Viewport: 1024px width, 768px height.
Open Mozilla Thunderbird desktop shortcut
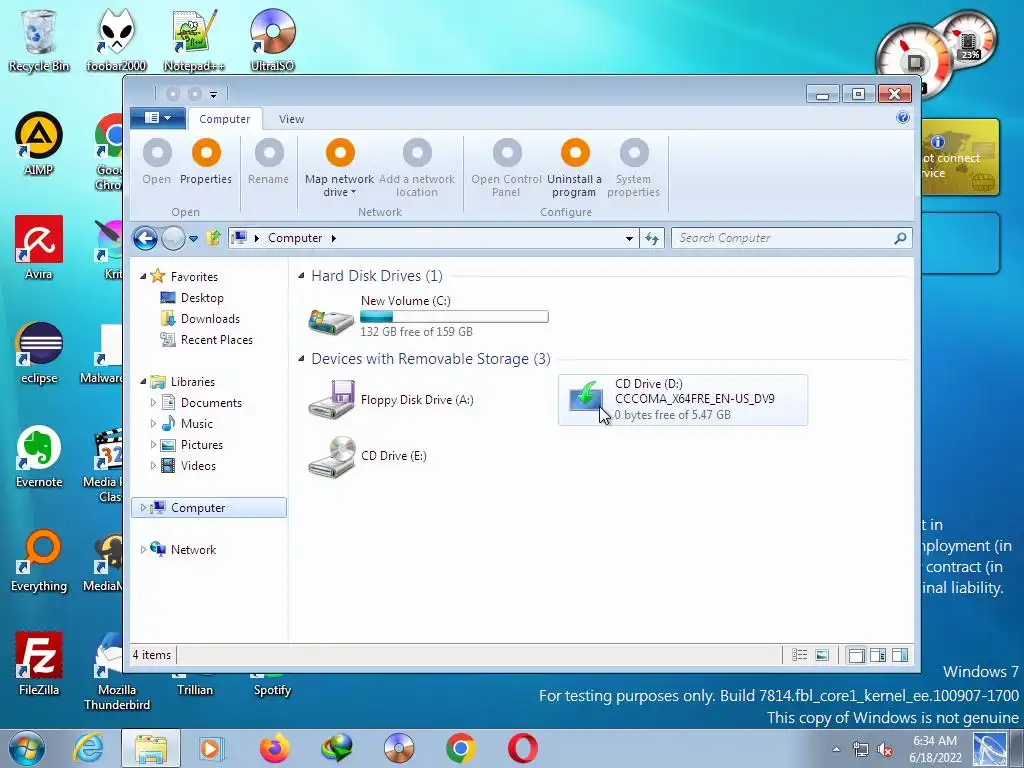pyautogui.click(x=116, y=671)
